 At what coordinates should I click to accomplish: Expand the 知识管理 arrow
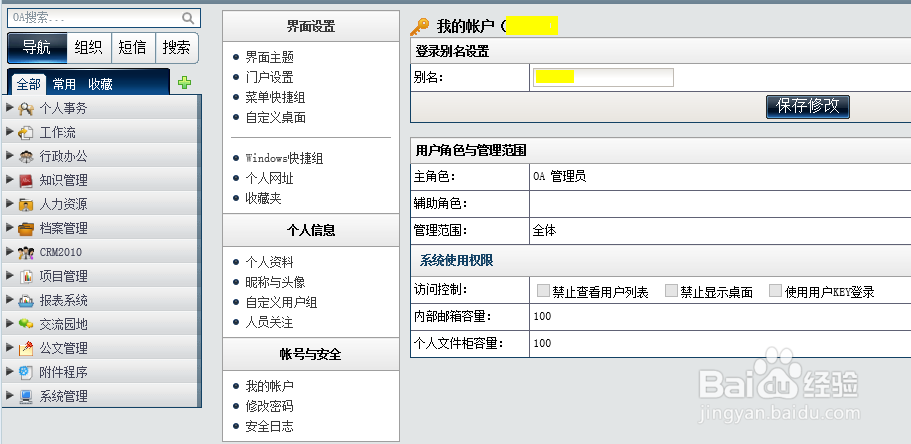pyautogui.click(x=9, y=180)
